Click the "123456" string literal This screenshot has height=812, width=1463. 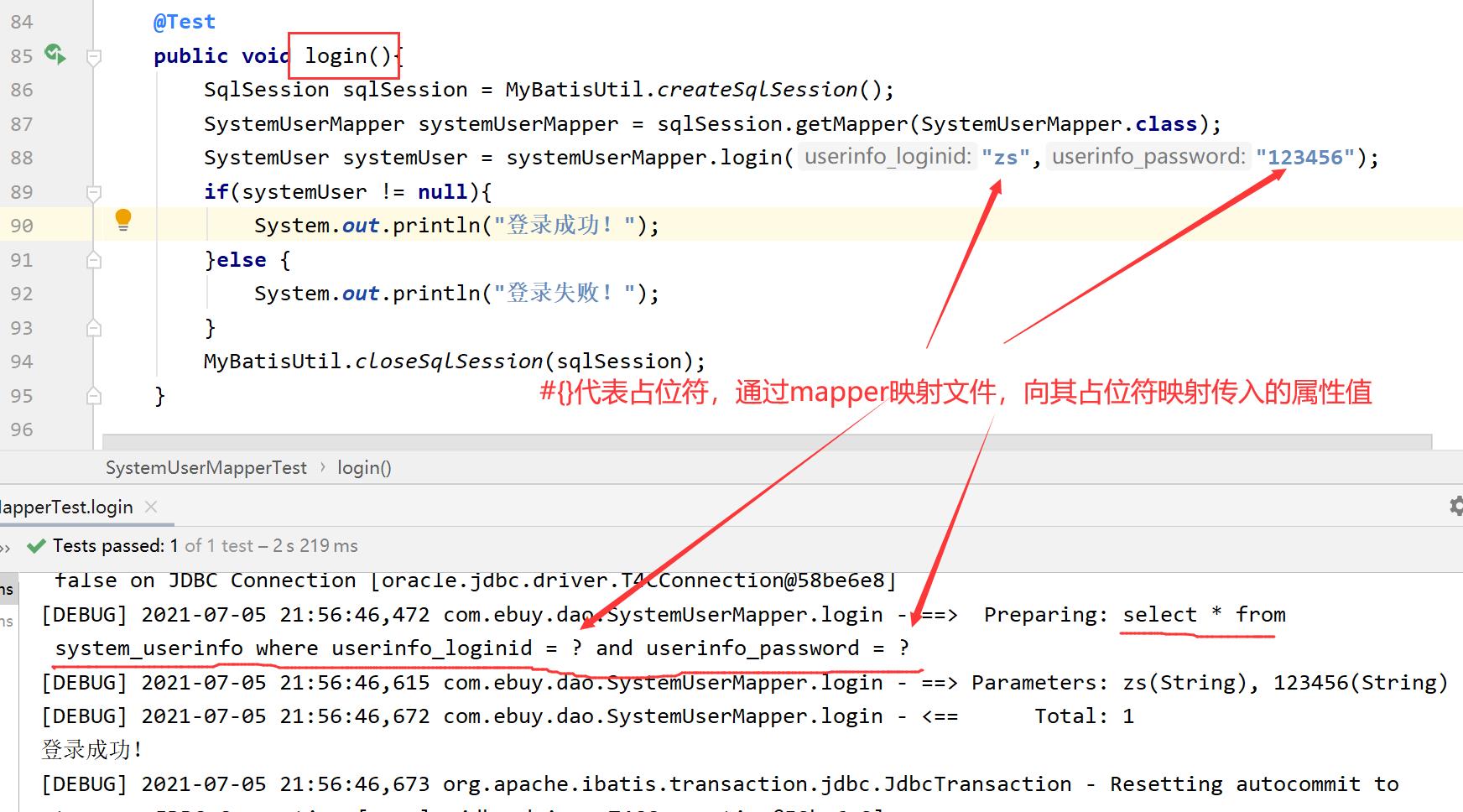click(x=1305, y=157)
